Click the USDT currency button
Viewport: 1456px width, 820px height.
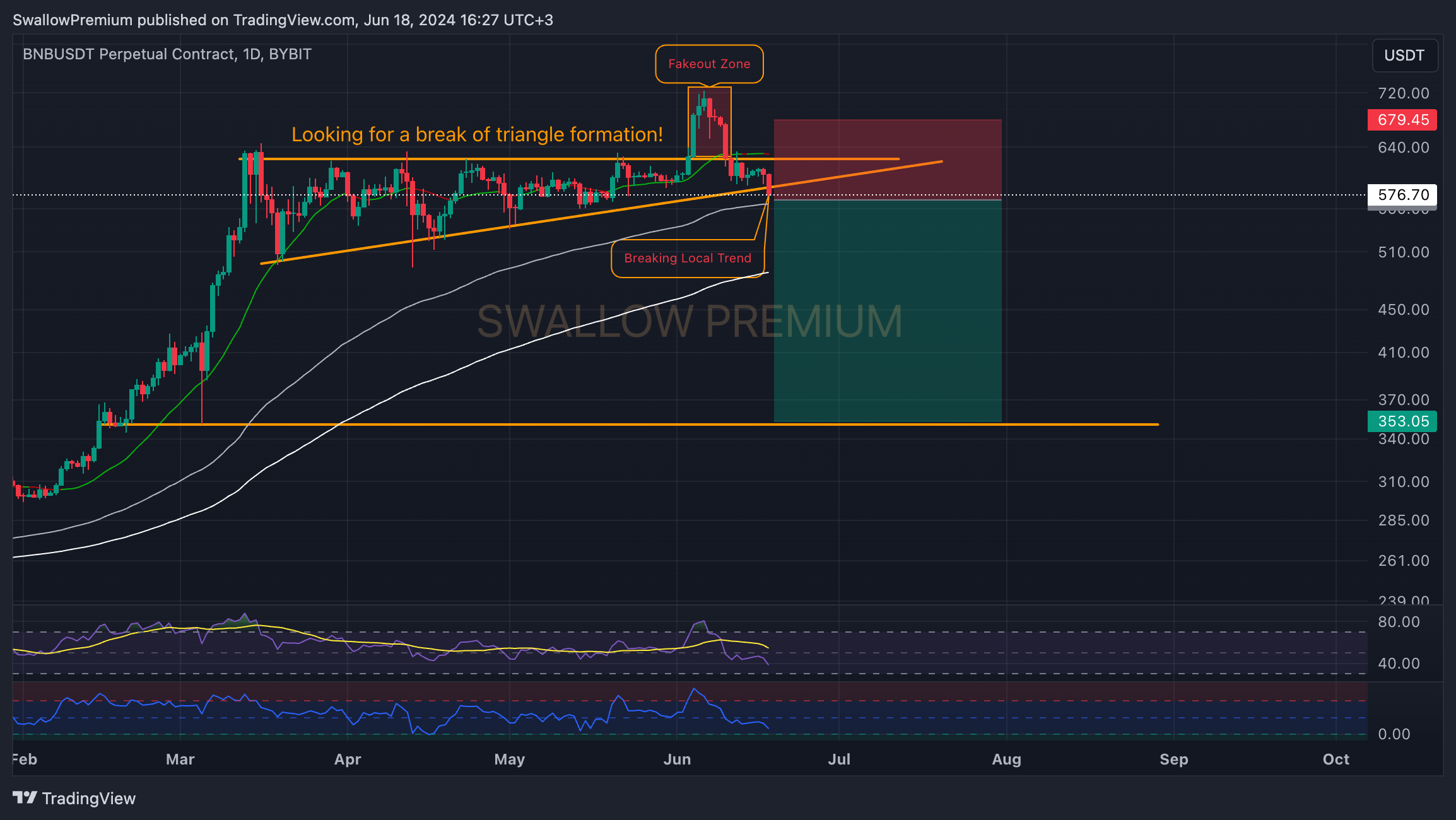click(1405, 56)
